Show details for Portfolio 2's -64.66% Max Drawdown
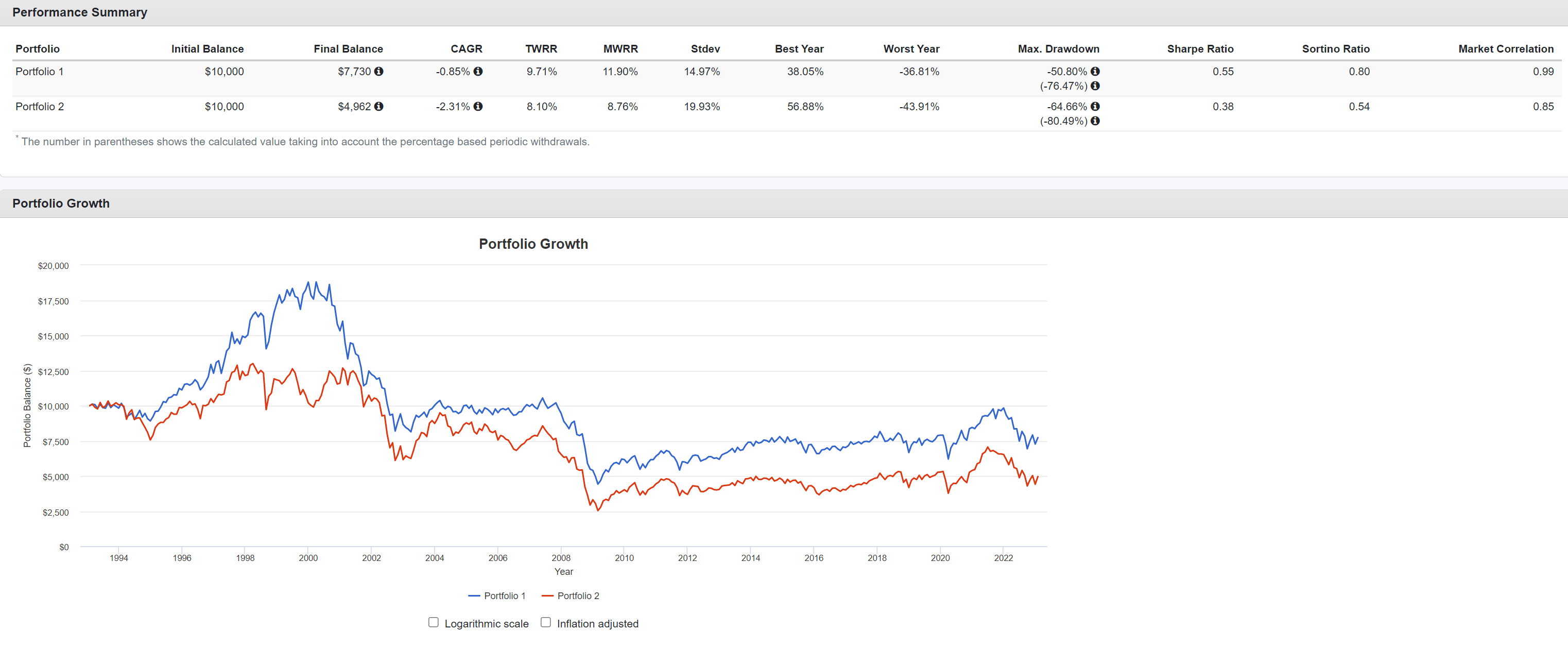1568x647 pixels. (1097, 107)
